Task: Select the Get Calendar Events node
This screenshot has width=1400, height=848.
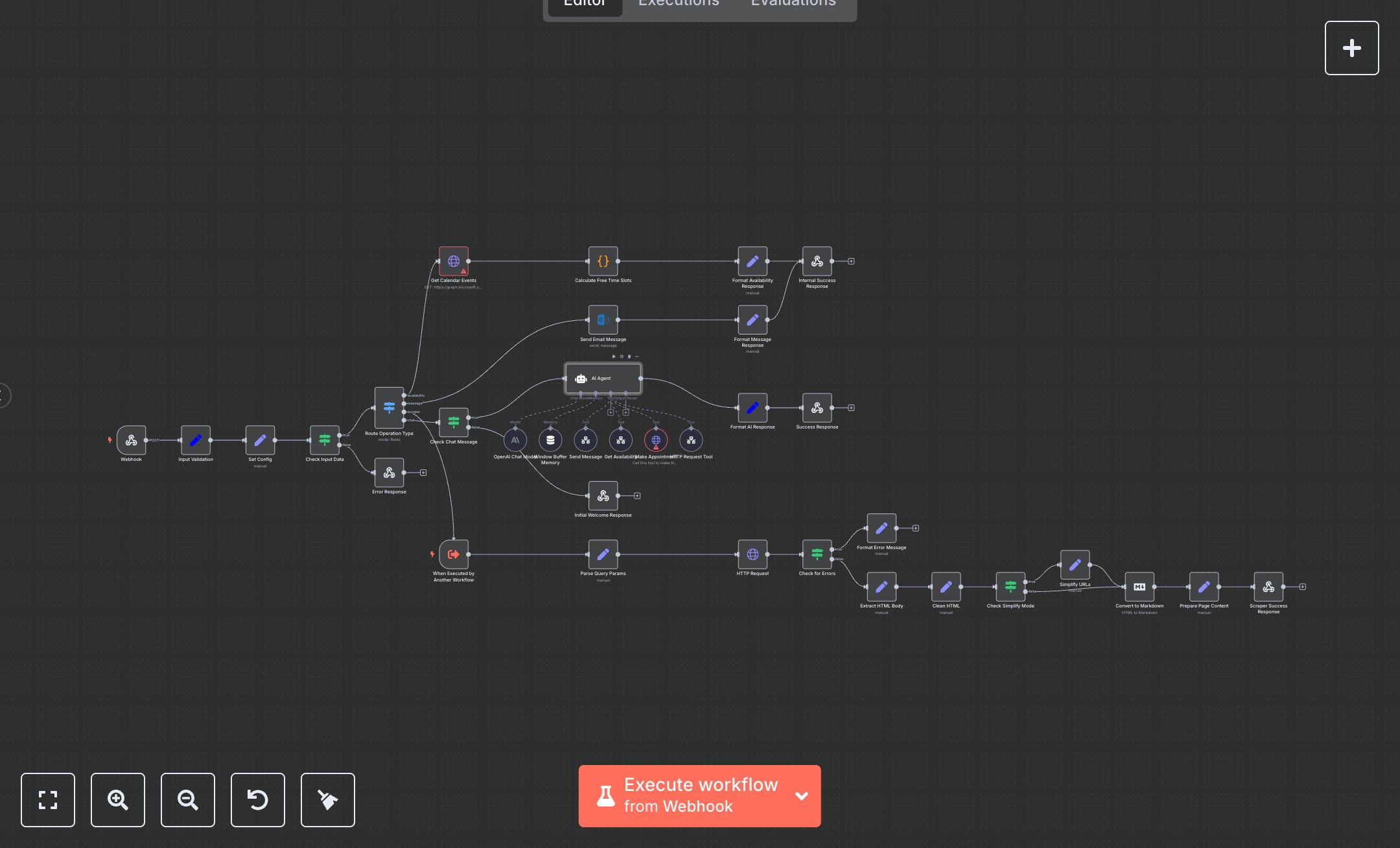Action: coord(454,261)
